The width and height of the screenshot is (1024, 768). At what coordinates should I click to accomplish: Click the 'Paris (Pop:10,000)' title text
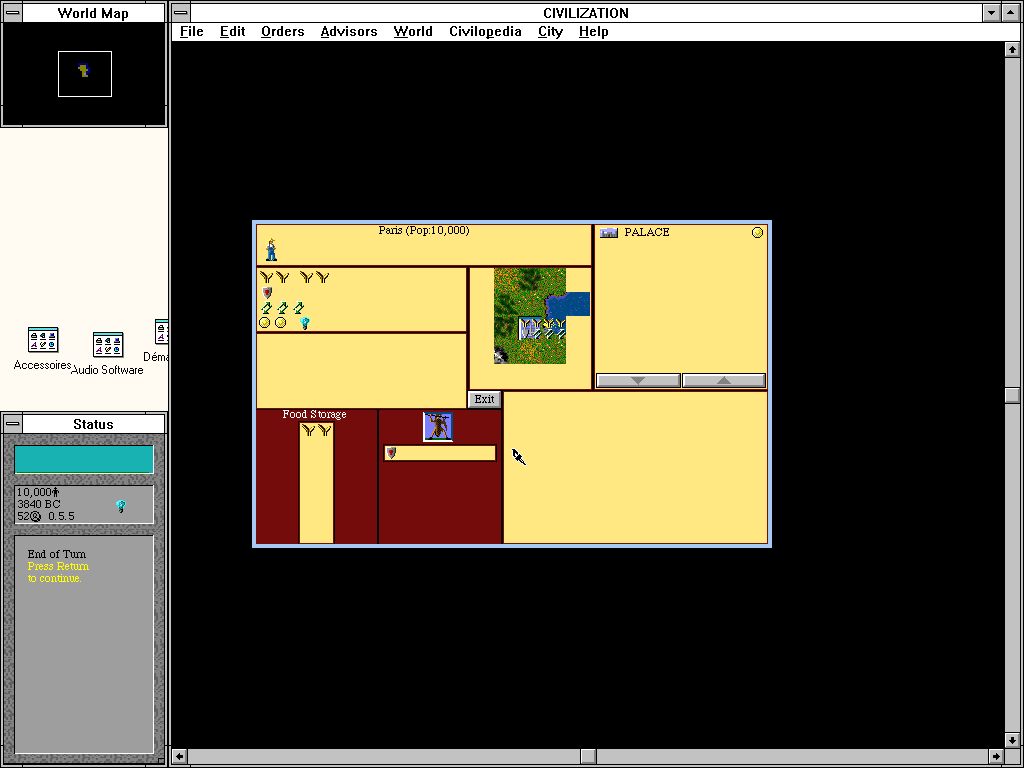424,231
